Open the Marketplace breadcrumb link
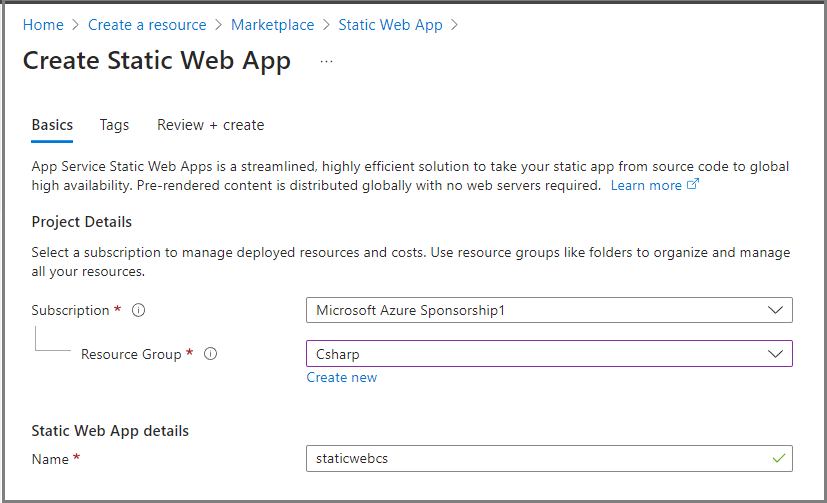Screen dimensions: 827x503 [x=273, y=25]
